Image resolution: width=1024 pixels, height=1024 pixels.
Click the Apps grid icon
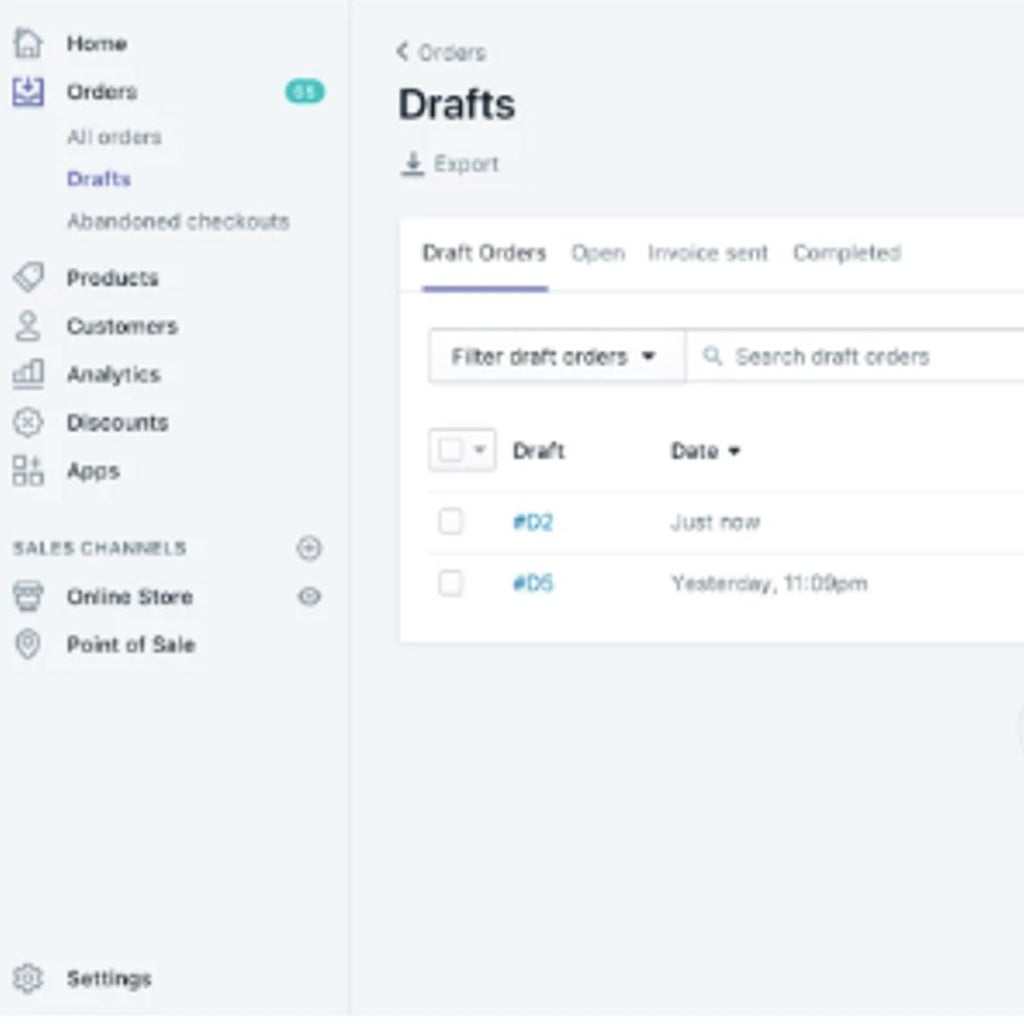click(x=29, y=471)
